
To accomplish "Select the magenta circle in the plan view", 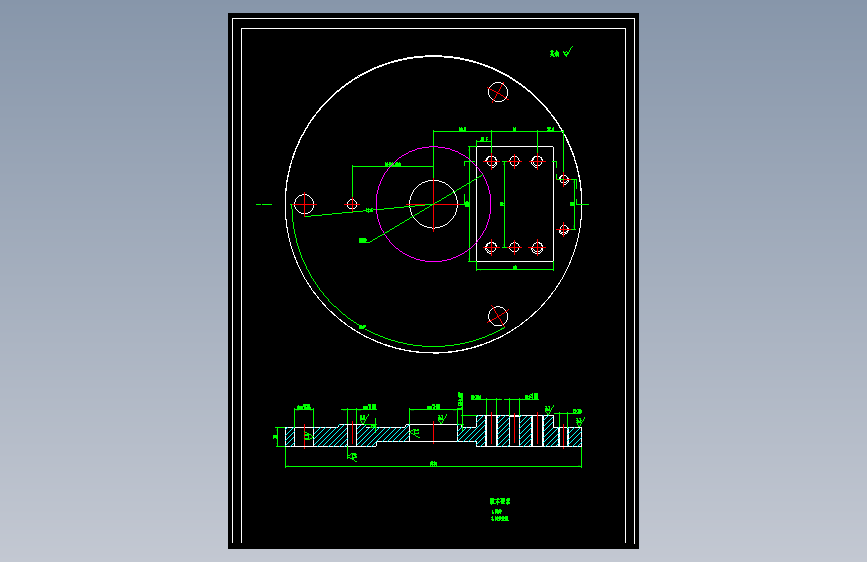I will pos(434,204).
